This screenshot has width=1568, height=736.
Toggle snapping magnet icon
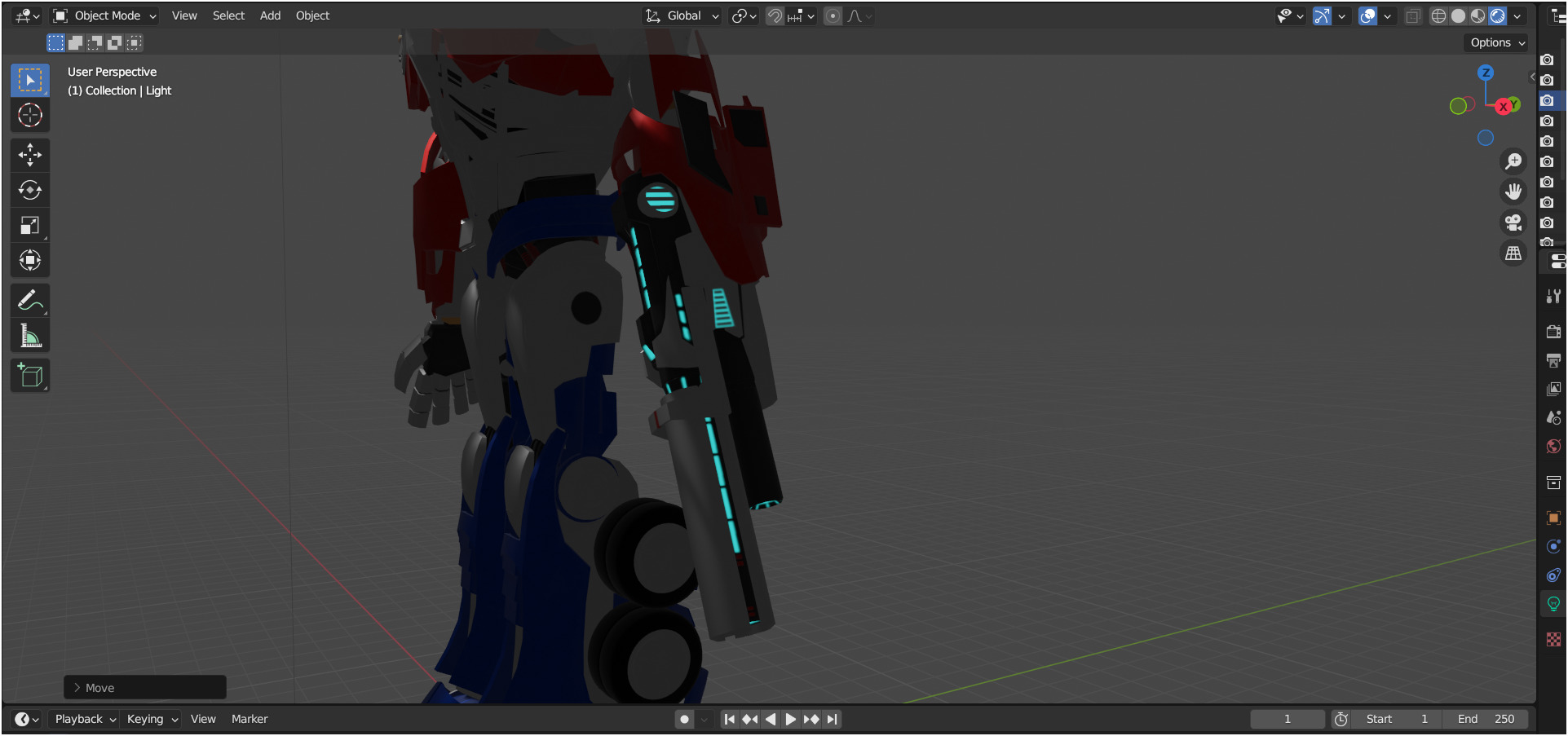pos(775,15)
